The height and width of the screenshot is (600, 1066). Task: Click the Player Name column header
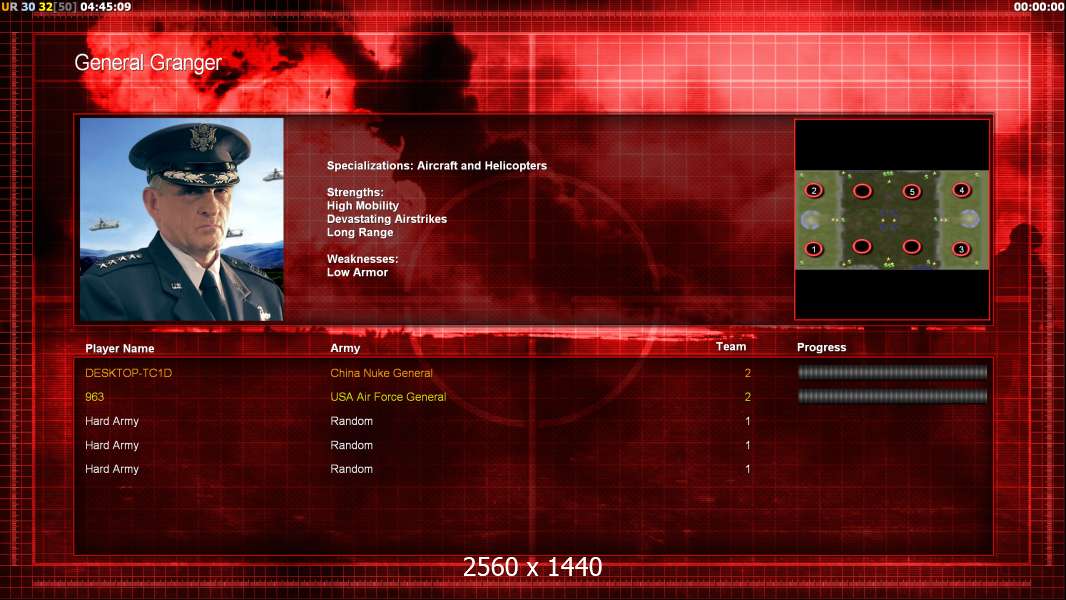(x=120, y=349)
